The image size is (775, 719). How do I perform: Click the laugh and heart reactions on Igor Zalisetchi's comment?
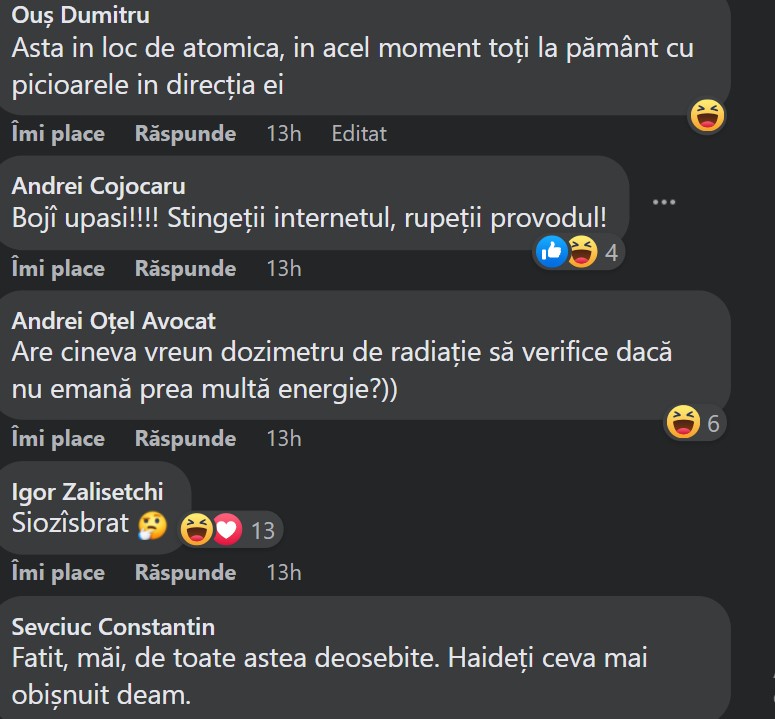pos(212,529)
